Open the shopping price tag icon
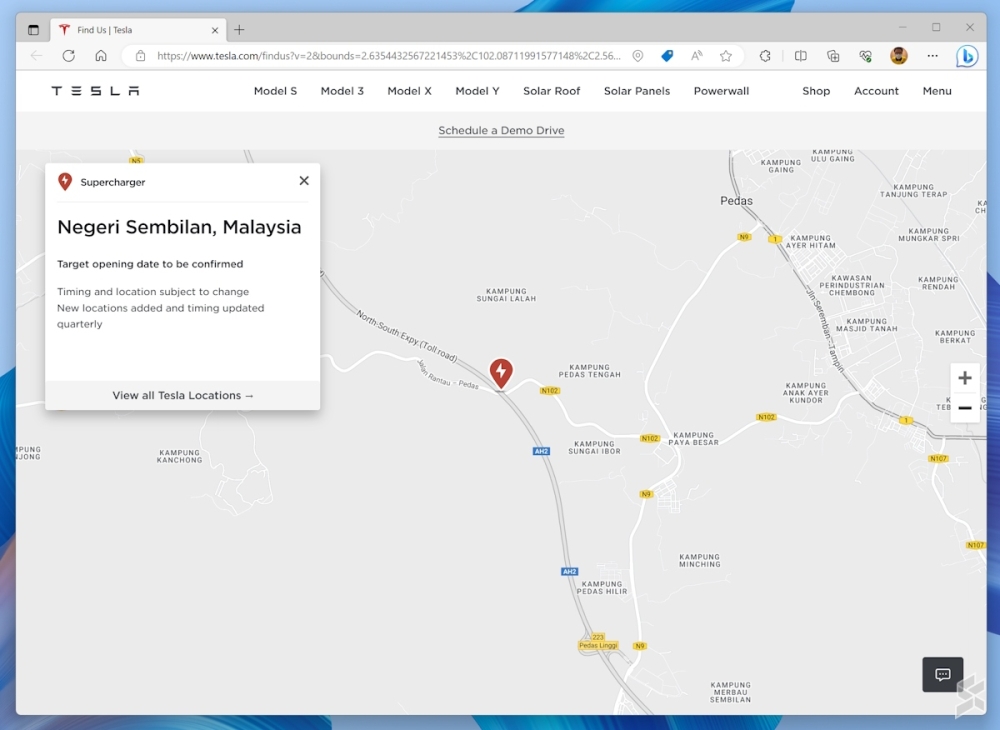The width and height of the screenshot is (1000, 730). click(x=667, y=56)
